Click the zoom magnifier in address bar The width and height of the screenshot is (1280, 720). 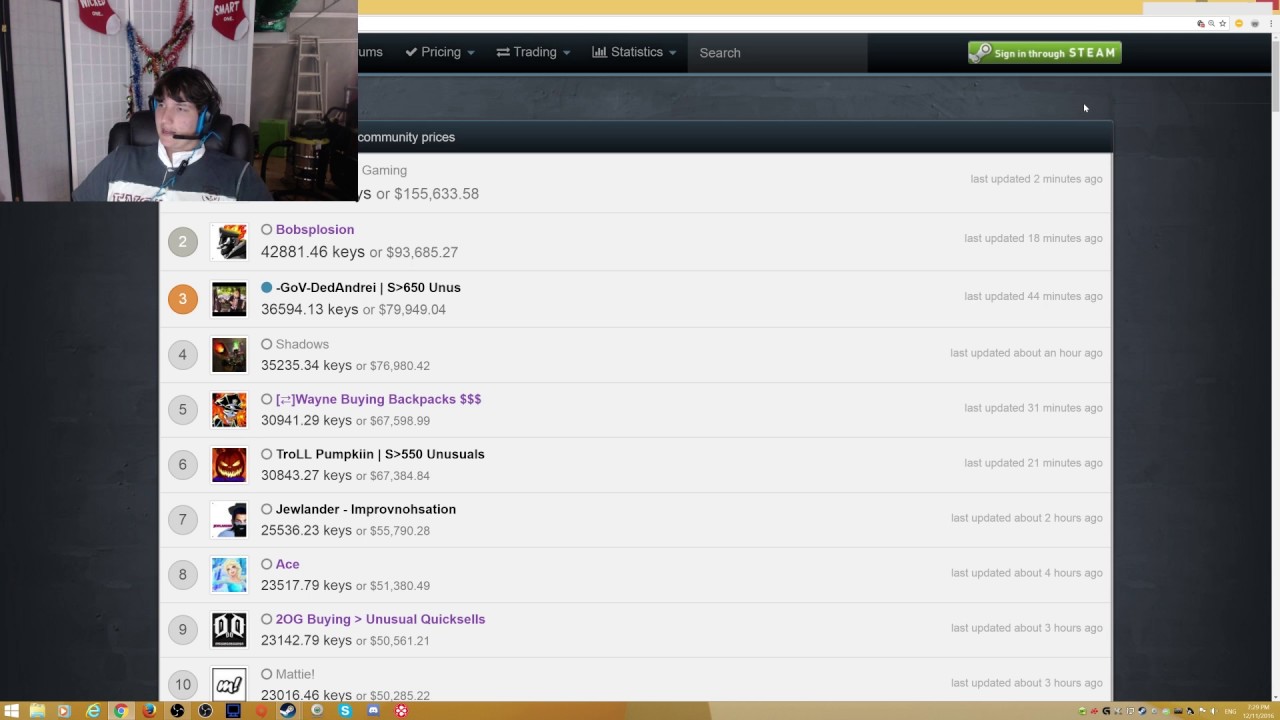coord(1211,23)
